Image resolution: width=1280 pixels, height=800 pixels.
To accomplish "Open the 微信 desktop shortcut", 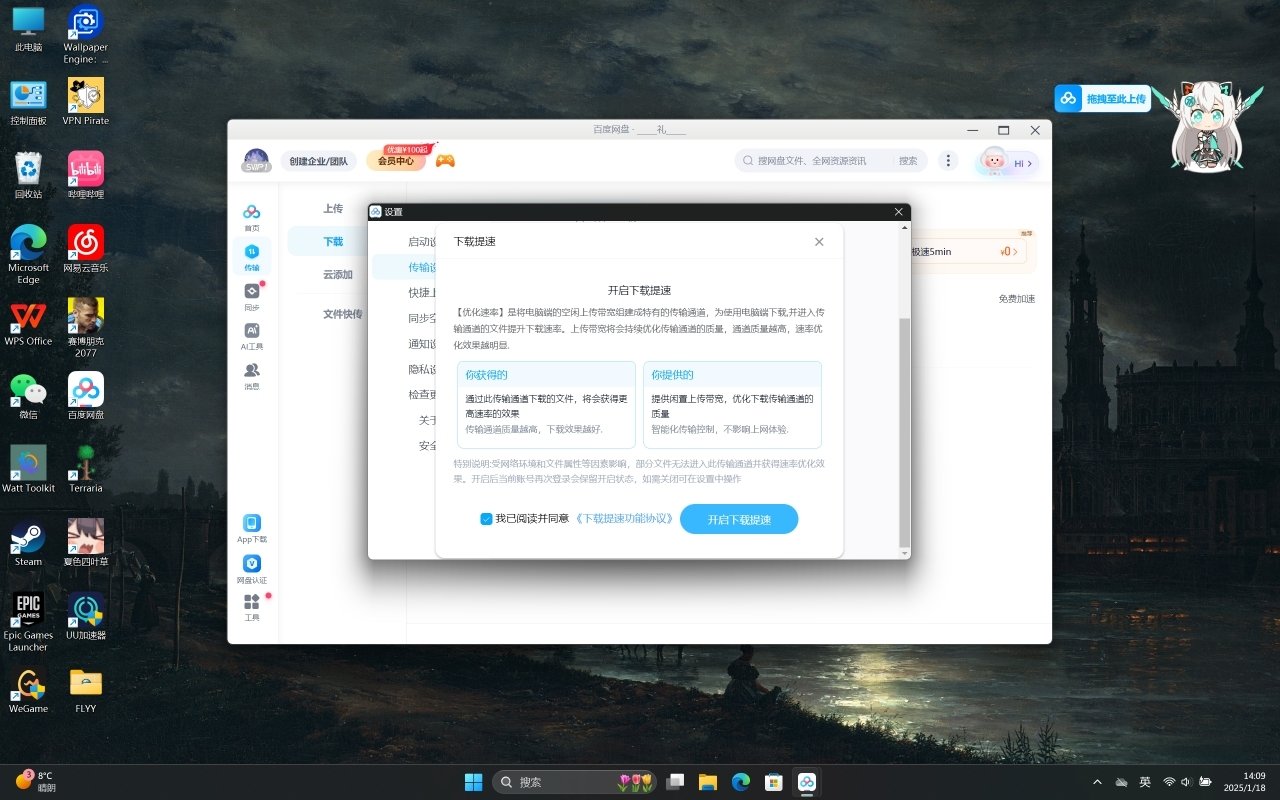I will coord(28,395).
